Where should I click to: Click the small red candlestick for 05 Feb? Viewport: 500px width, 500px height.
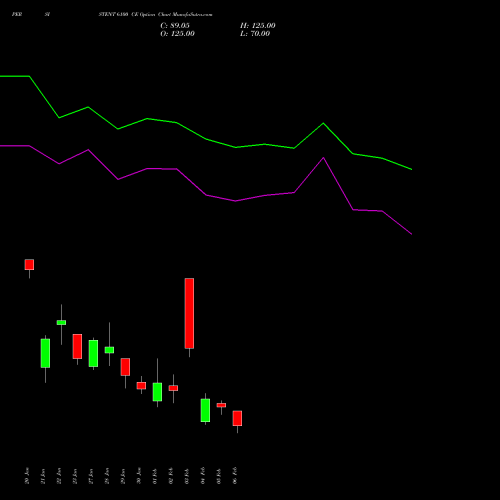pyautogui.click(x=221, y=405)
